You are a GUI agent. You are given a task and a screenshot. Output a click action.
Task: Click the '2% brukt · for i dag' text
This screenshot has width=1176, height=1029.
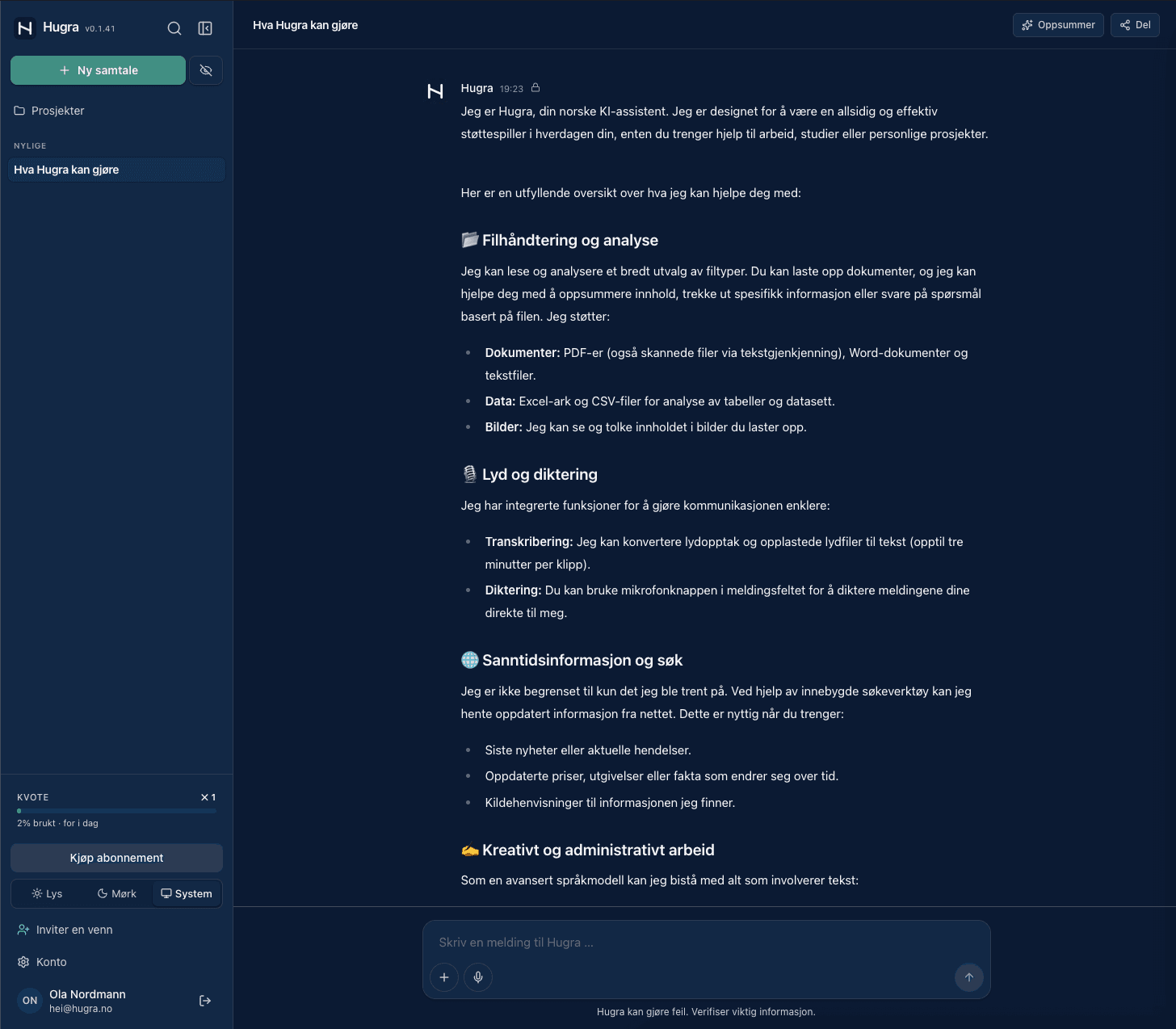(x=57, y=823)
